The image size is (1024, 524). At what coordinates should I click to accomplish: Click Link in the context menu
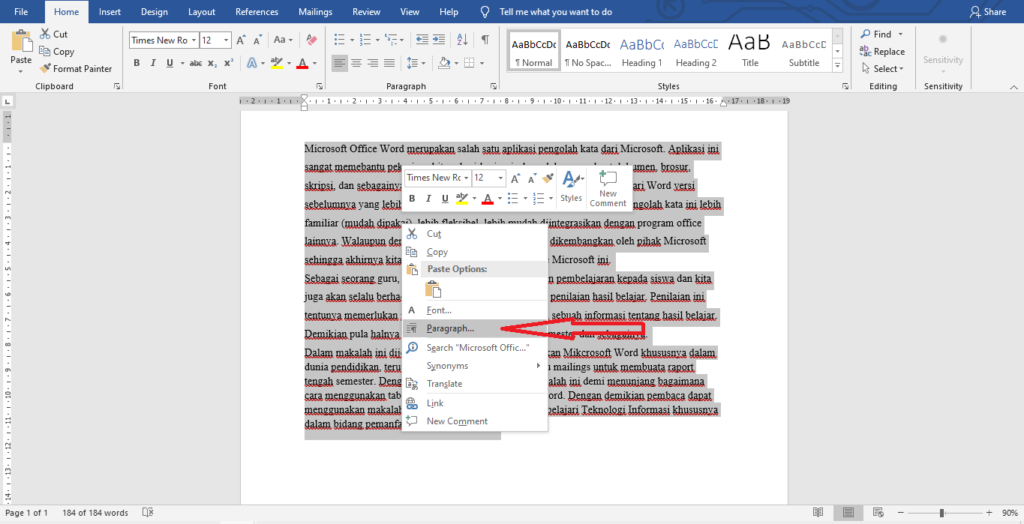click(x=475, y=403)
